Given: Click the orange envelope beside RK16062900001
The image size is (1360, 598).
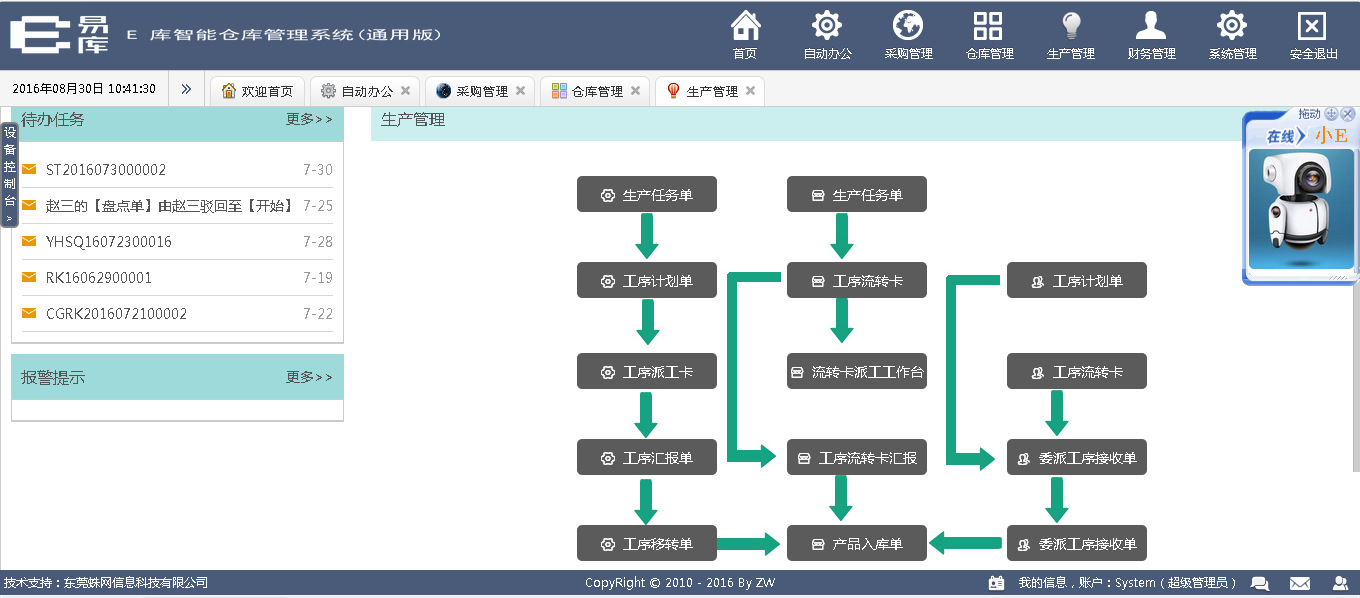Looking at the screenshot, I should pos(28,277).
